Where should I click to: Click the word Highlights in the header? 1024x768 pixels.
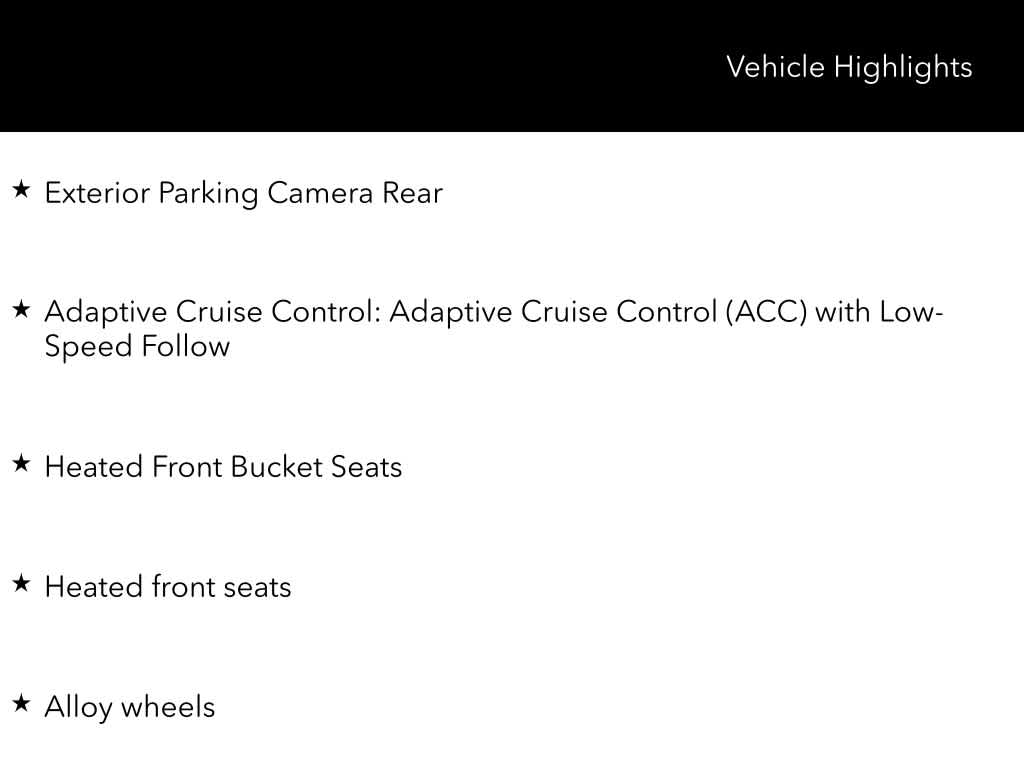click(903, 67)
